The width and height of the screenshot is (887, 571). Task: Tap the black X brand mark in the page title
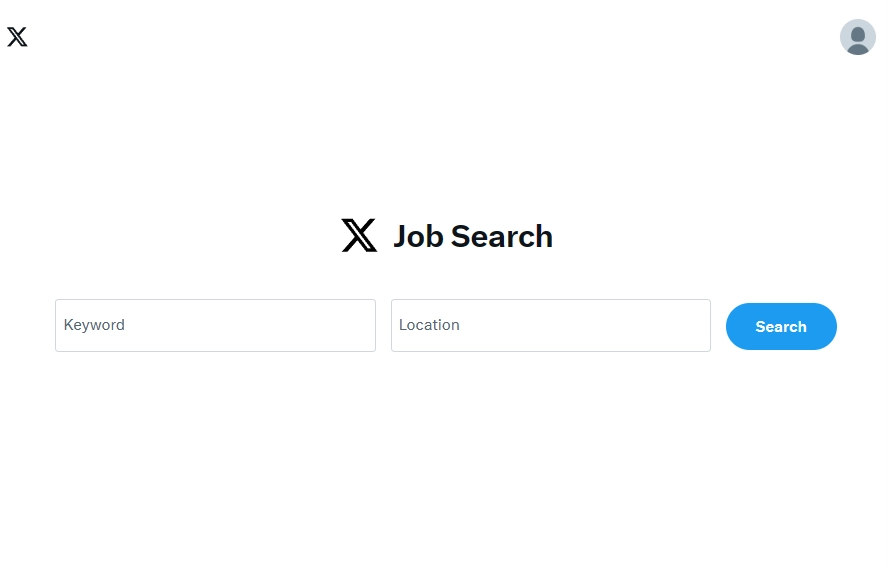[359, 235]
